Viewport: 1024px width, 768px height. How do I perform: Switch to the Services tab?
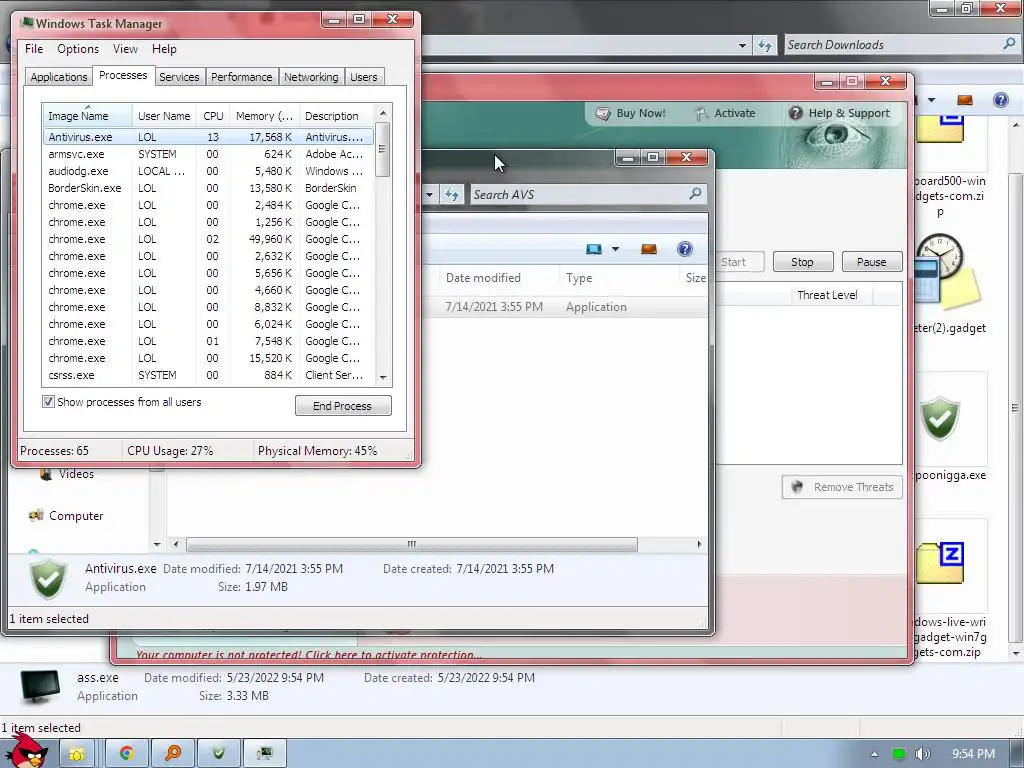tap(179, 77)
